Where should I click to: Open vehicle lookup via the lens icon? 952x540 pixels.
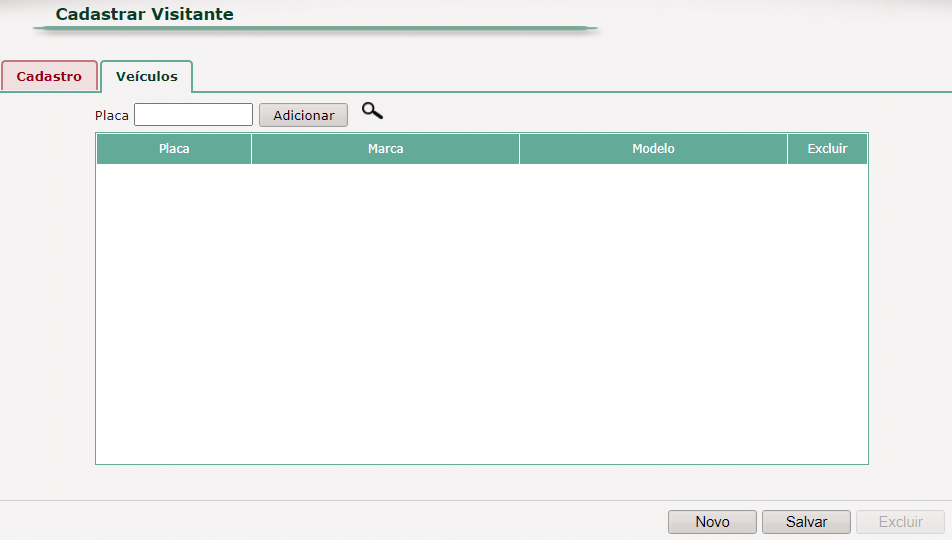pos(372,111)
